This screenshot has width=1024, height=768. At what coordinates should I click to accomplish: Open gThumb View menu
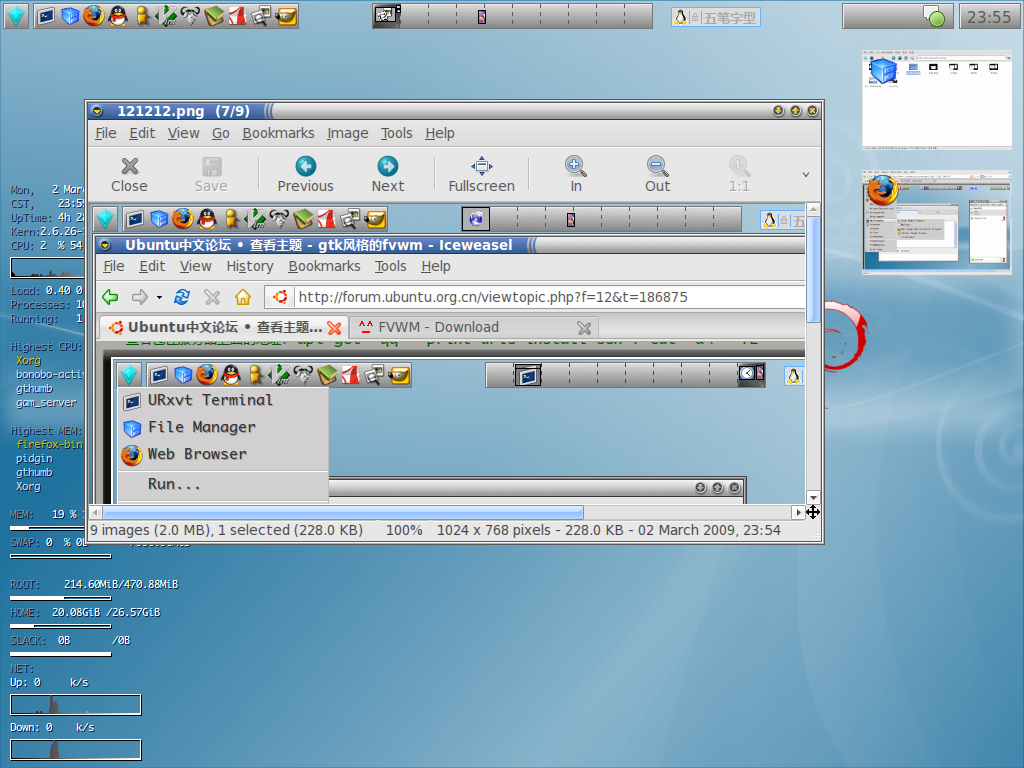[x=183, y=133]
